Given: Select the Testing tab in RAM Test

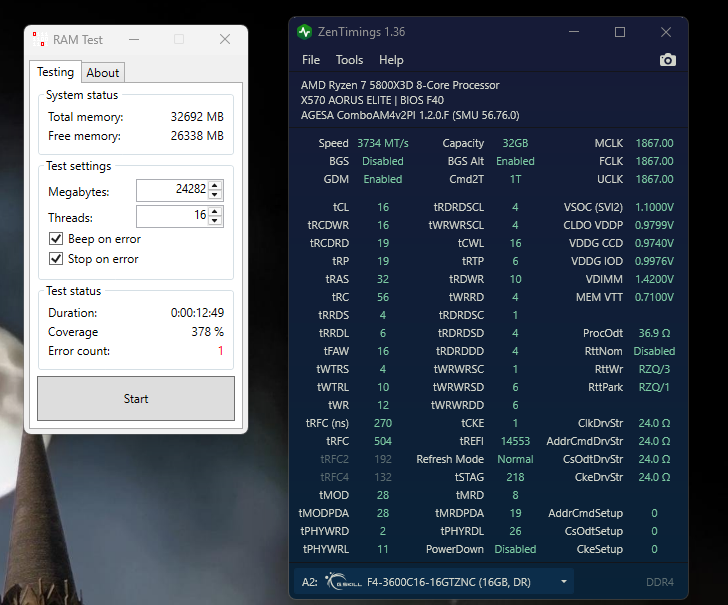Looking at the screenshot, I should (x=55, y=72).
